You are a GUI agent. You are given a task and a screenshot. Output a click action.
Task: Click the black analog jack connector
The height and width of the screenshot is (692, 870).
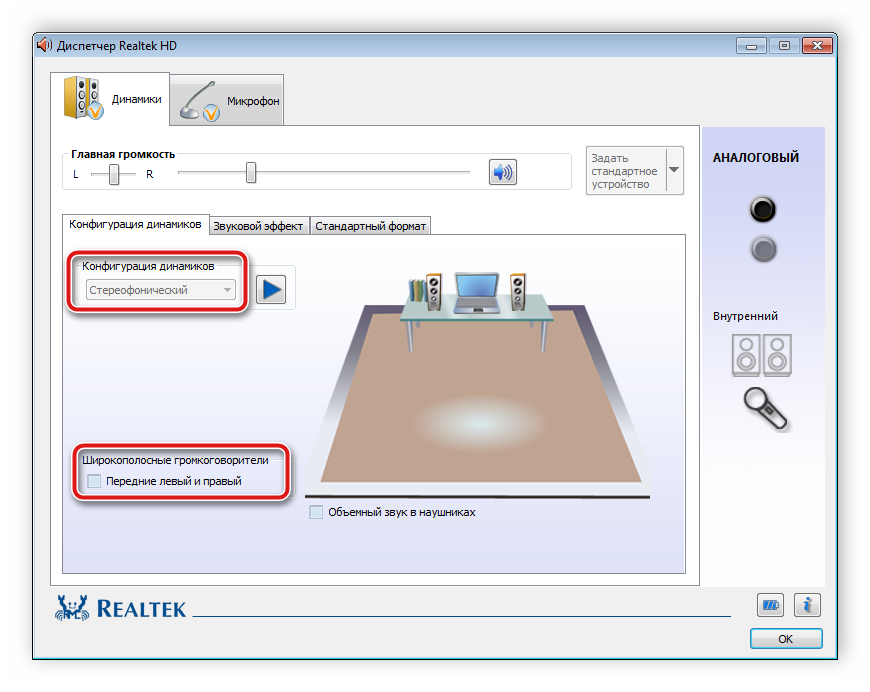(763, 210)
